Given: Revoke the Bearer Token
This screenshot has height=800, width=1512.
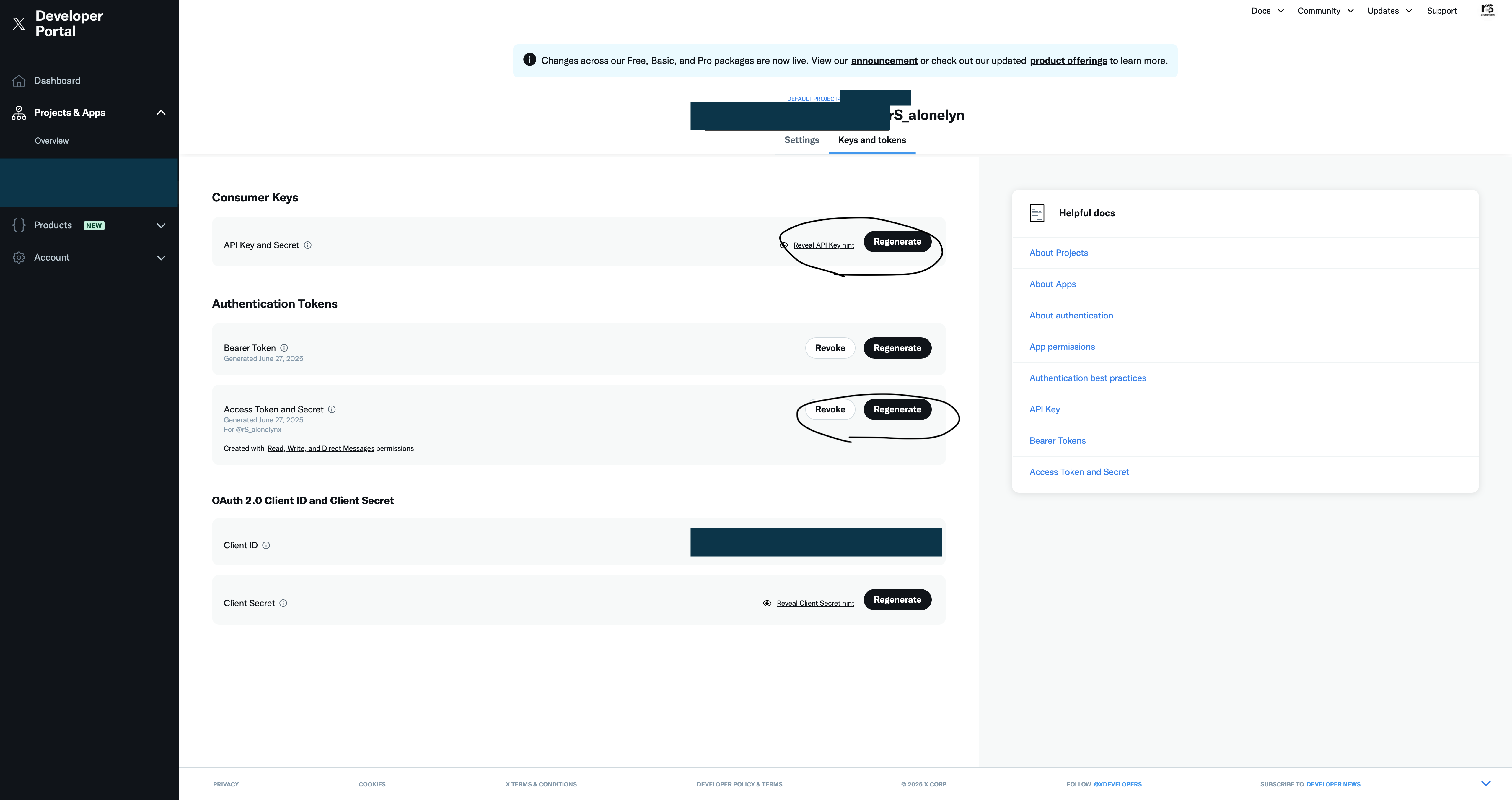Looking at the screenshot, I should point(830,348).
